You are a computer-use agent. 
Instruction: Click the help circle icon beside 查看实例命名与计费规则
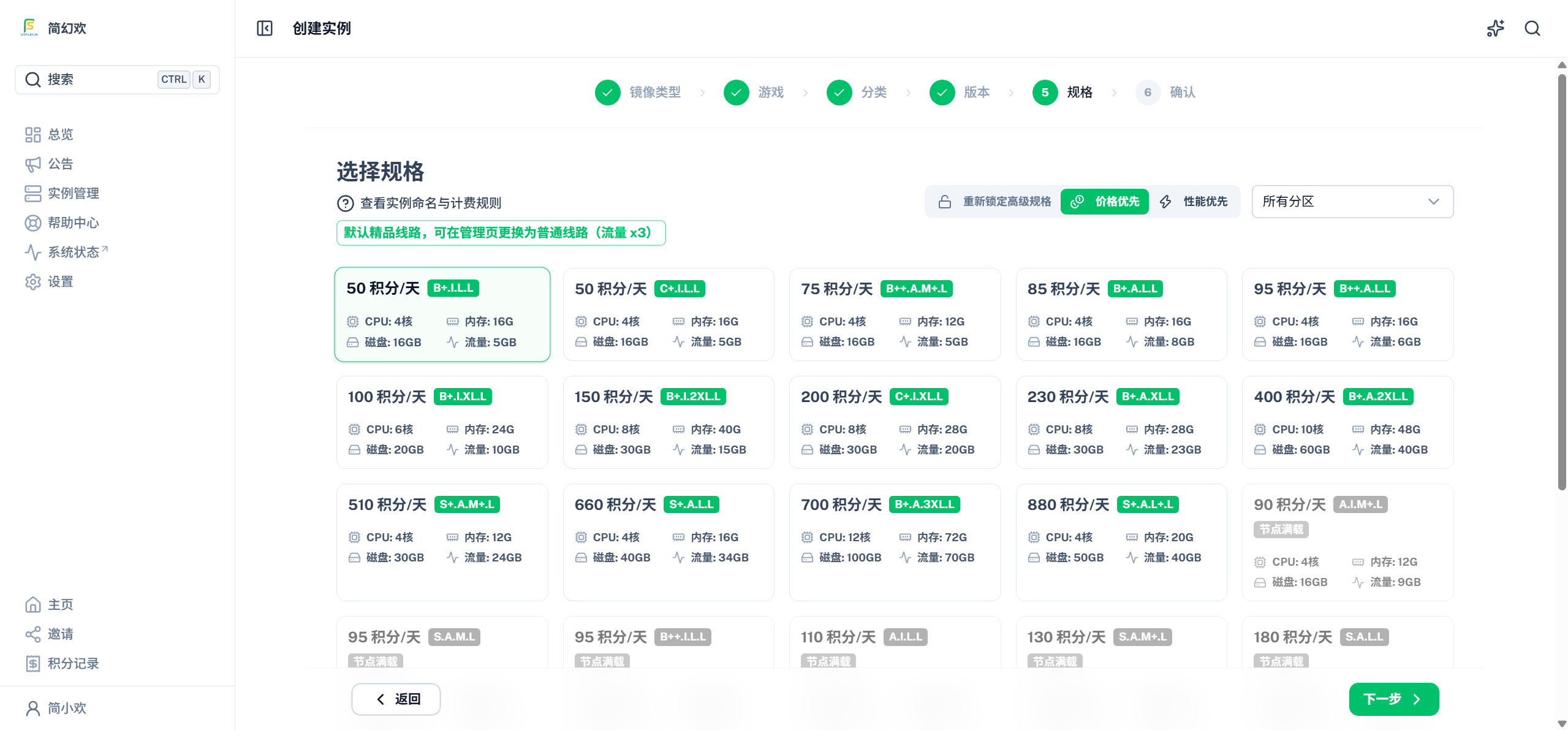346,203
